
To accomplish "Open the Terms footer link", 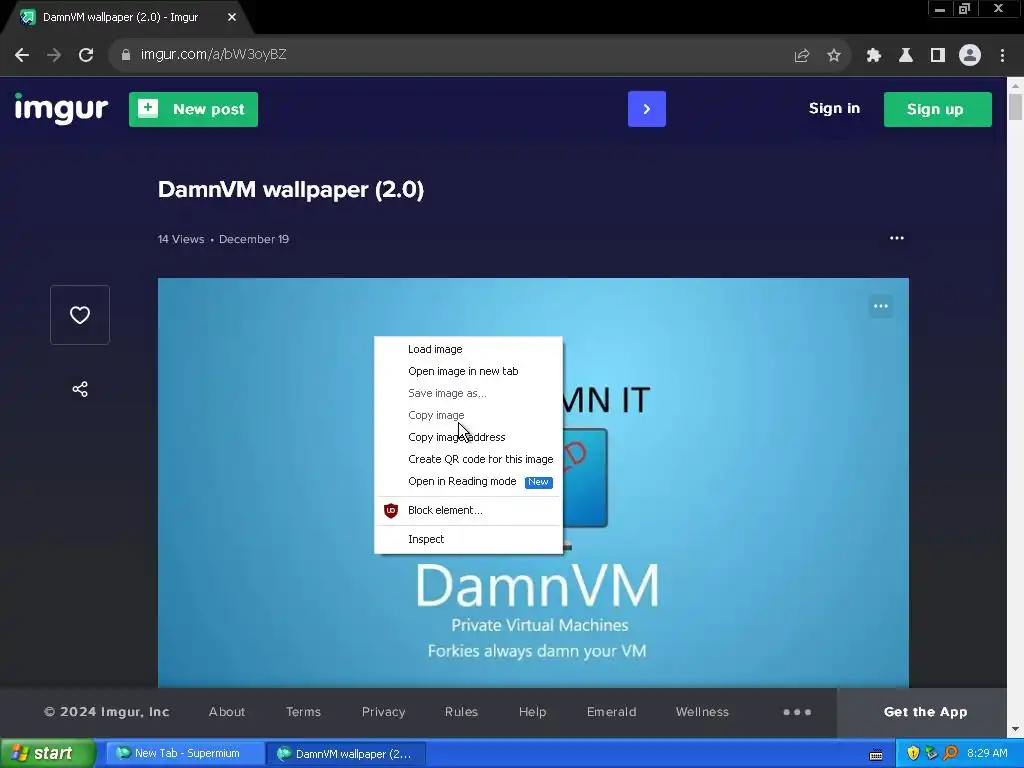I will coord(303,712).
